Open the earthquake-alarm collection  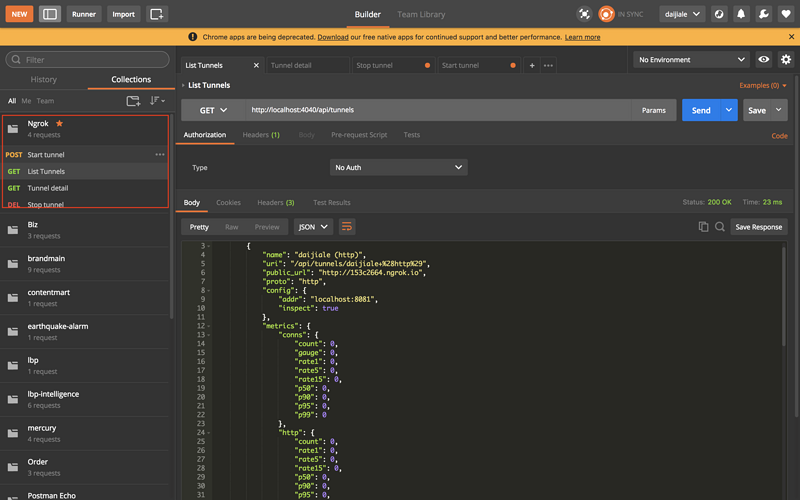tap(85, 332)
